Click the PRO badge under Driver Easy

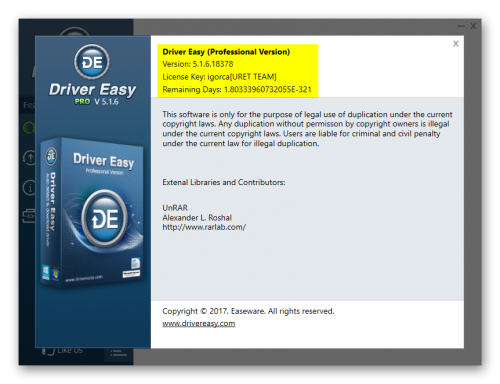click(82, 102)
